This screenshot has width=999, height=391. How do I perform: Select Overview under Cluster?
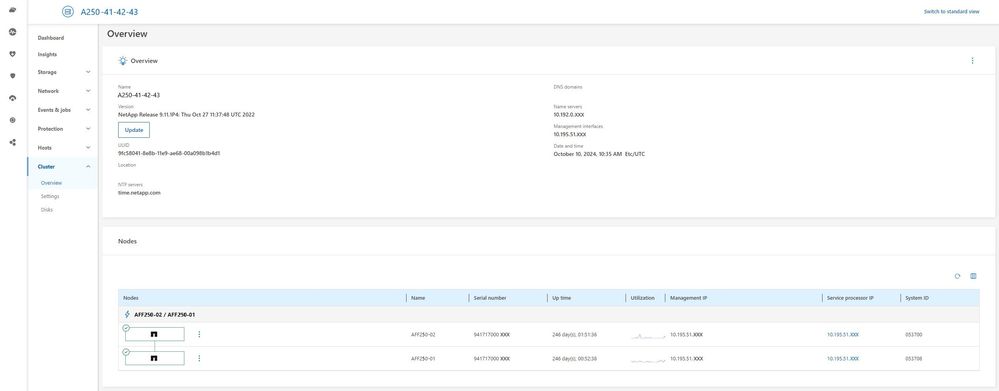tap(51, 183)
